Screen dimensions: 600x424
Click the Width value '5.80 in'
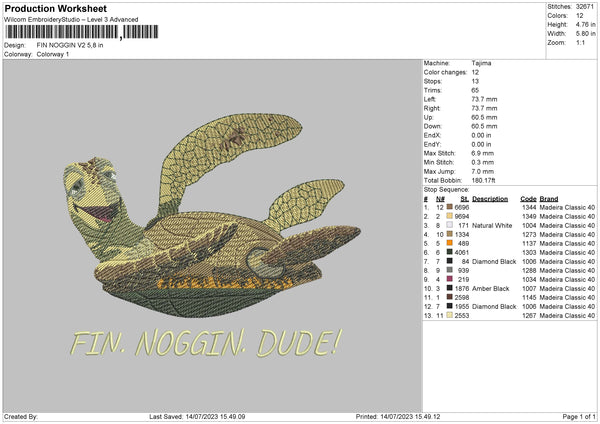pyautogui.click(x=585, y=34)
